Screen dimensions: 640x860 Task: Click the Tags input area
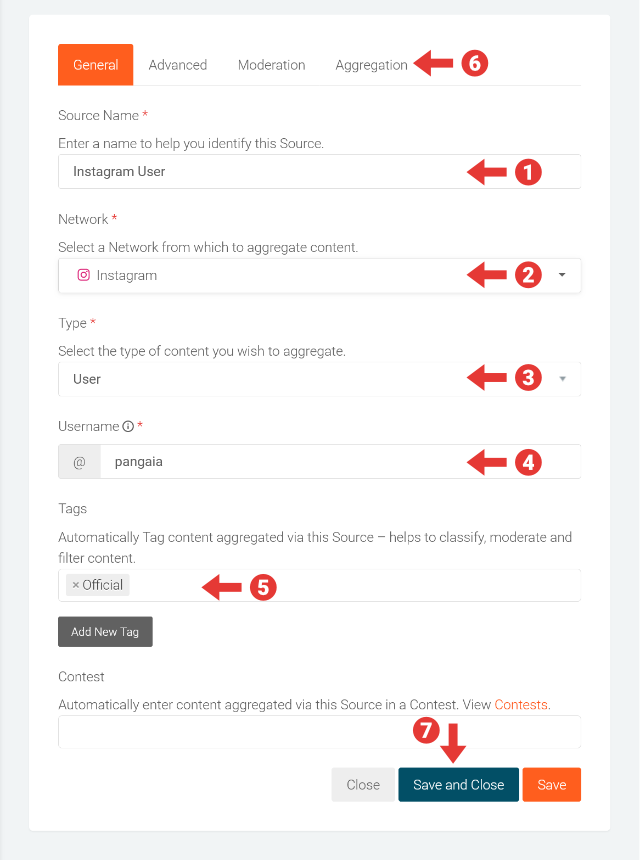(x=350, y=584)
